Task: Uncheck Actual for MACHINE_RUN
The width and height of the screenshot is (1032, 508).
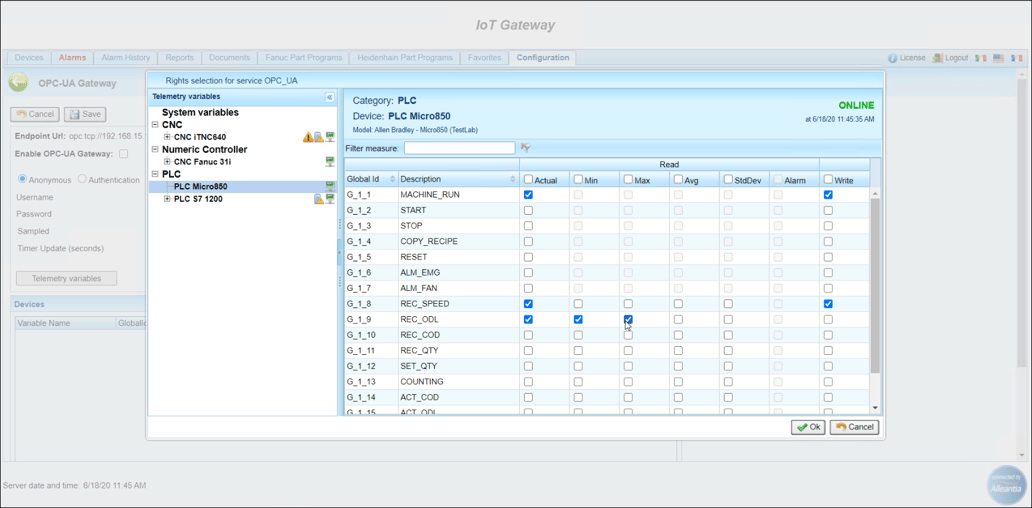Action: 528,195
